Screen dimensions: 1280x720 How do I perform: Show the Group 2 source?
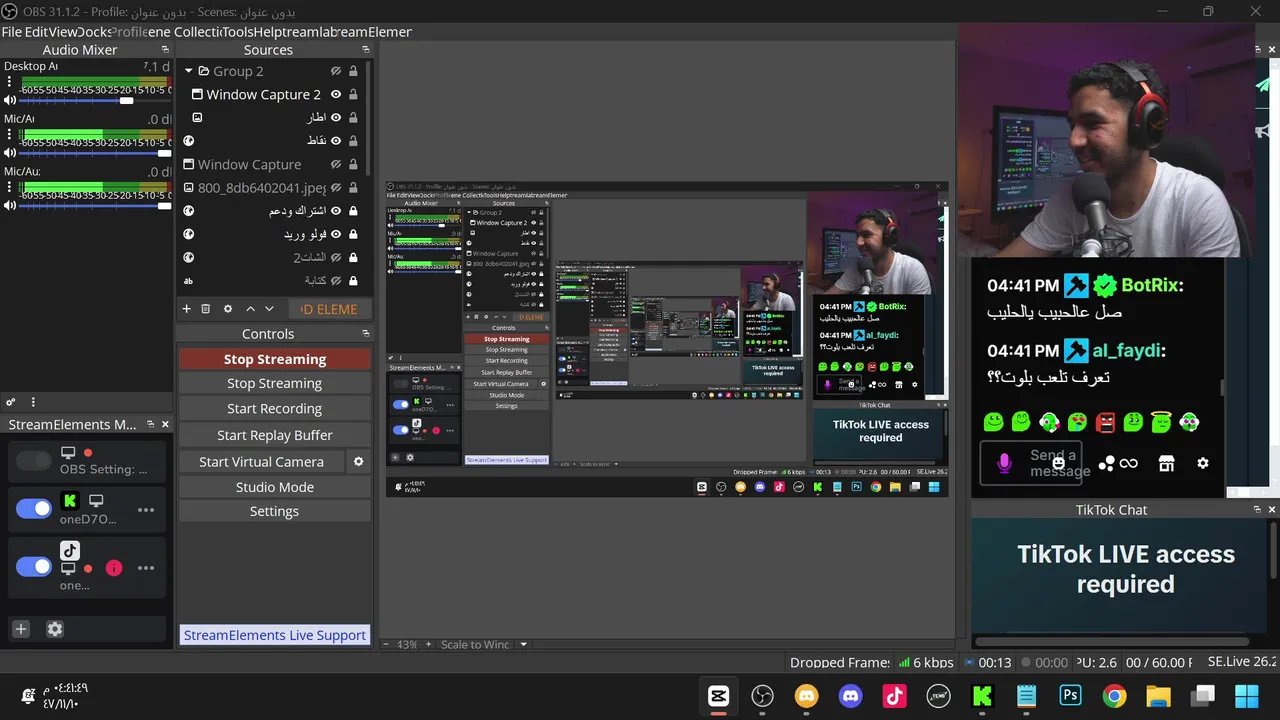coord(336,71)
